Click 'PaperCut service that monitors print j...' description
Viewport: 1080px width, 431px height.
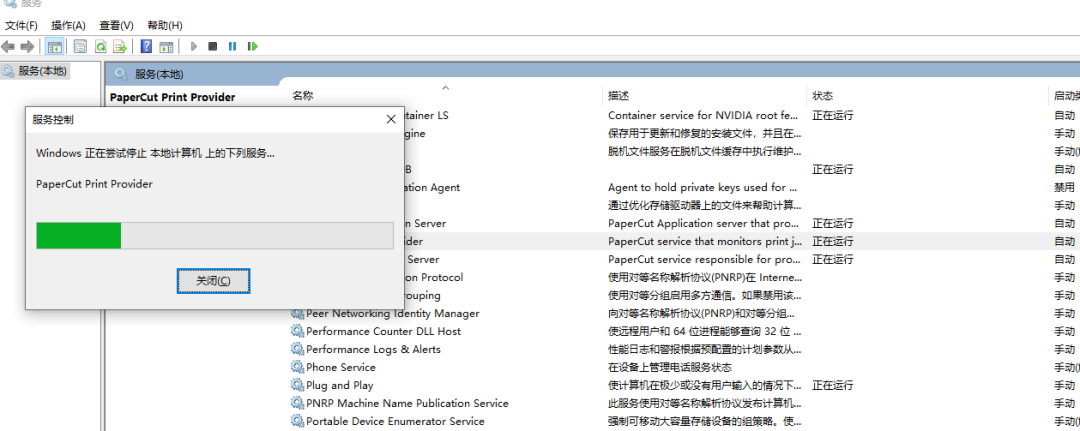(706, 241)
